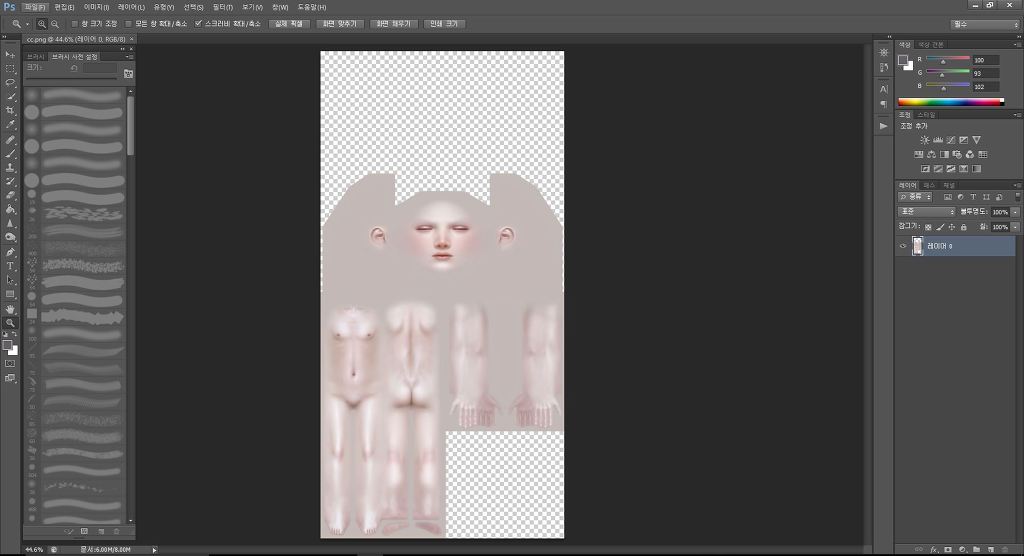Add a Brightness/Contrast adjustment
The height and width of the screenshot is (556, 1024).
tap(924, 139)
